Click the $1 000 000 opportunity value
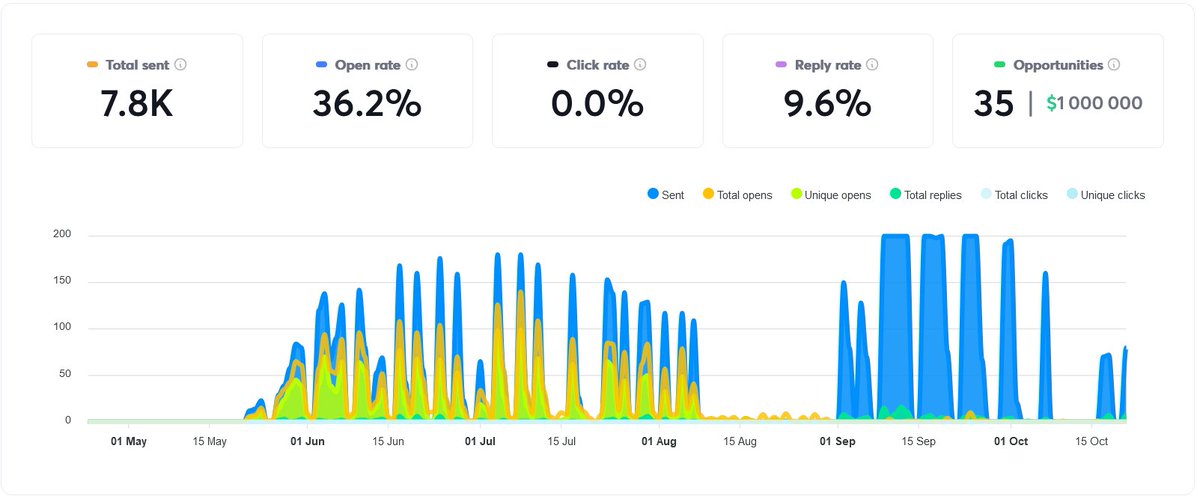The height and width of the screenshot is (499, 1200). tap(1094, 103)
